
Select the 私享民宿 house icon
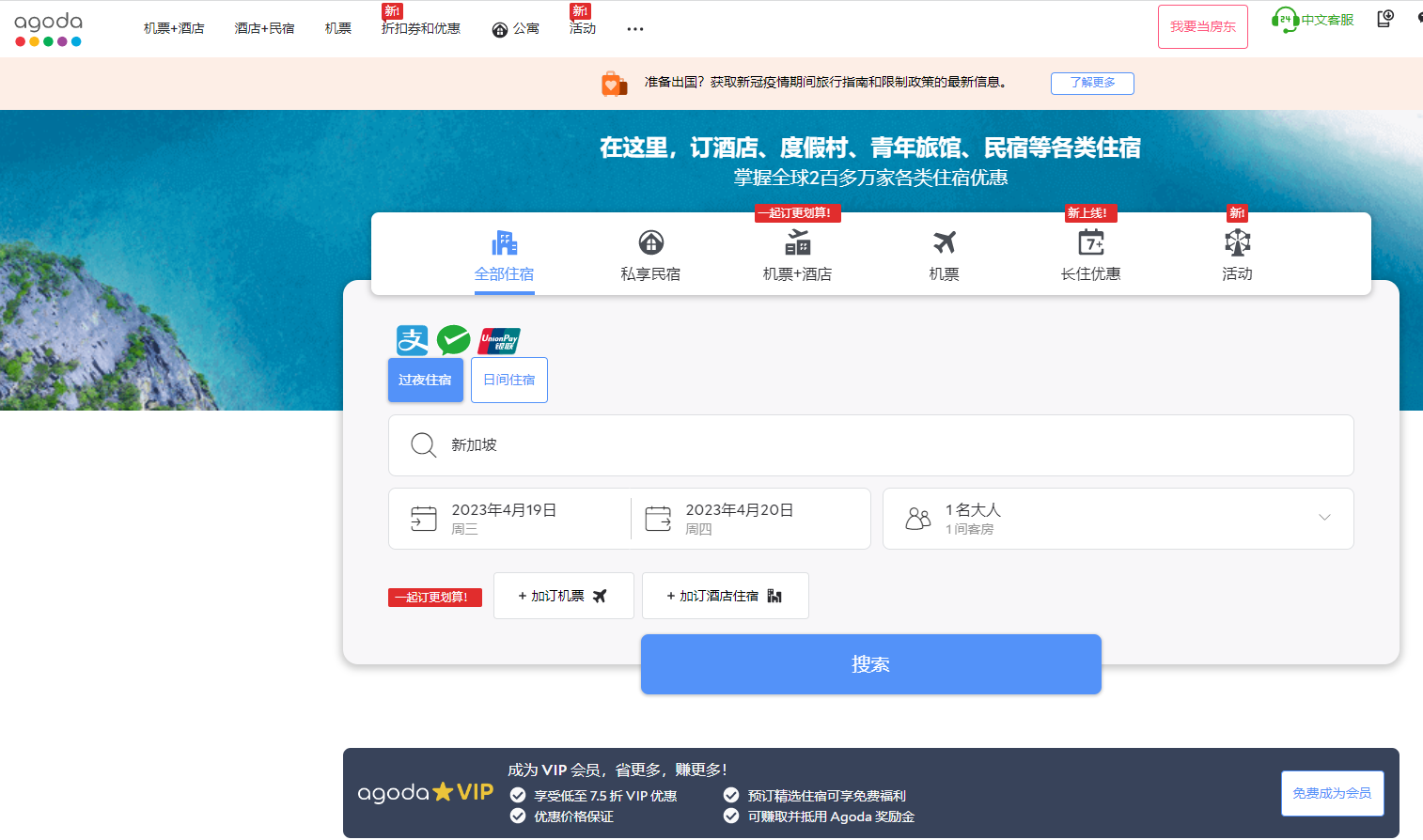pyautogui.click(x=650, y=242)
